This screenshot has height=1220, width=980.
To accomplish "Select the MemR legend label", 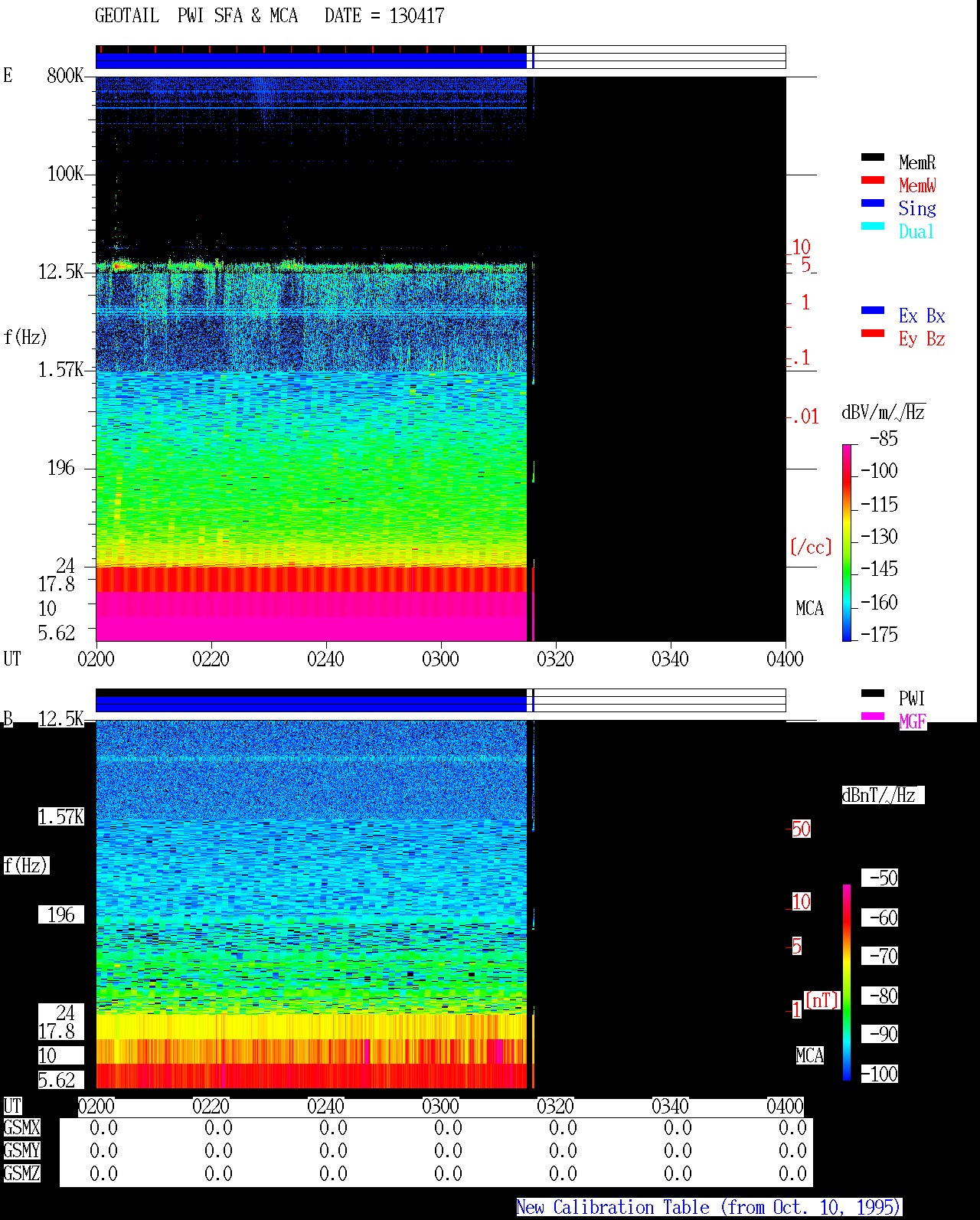I will click(x=917, y=162).
